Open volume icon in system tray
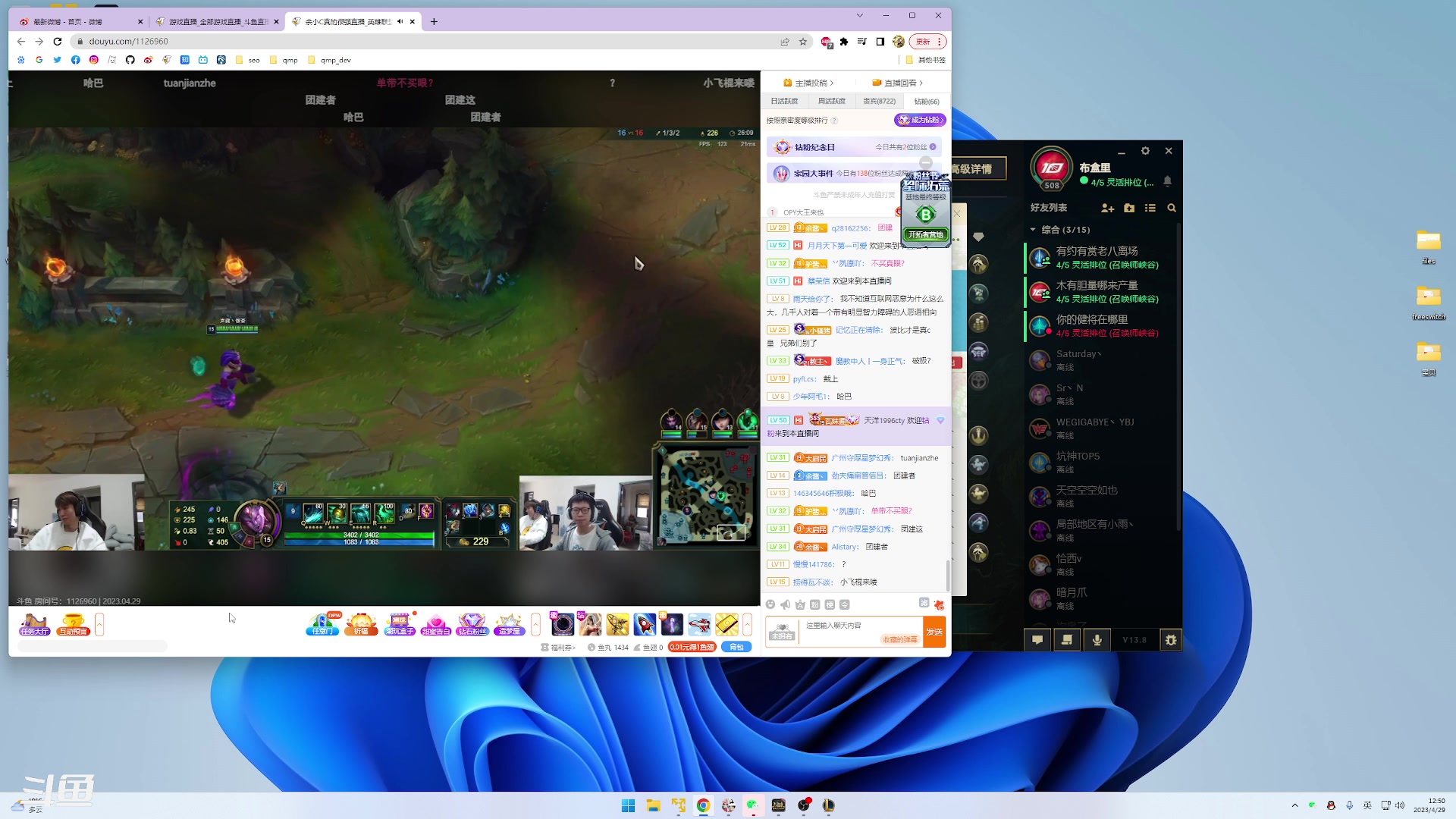 click(x=1400, y=805)
